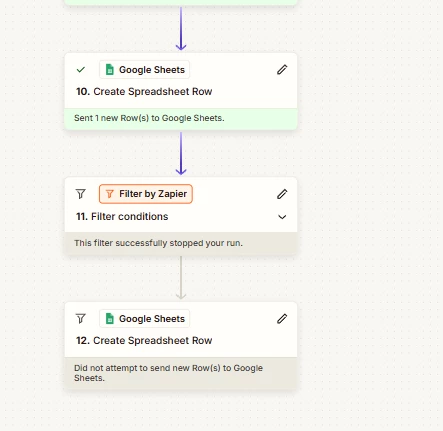Viewport: 443px width, 431px height.
Task: Click 'Did not attempt to send' status message
Action: click(x=168, y=373)
